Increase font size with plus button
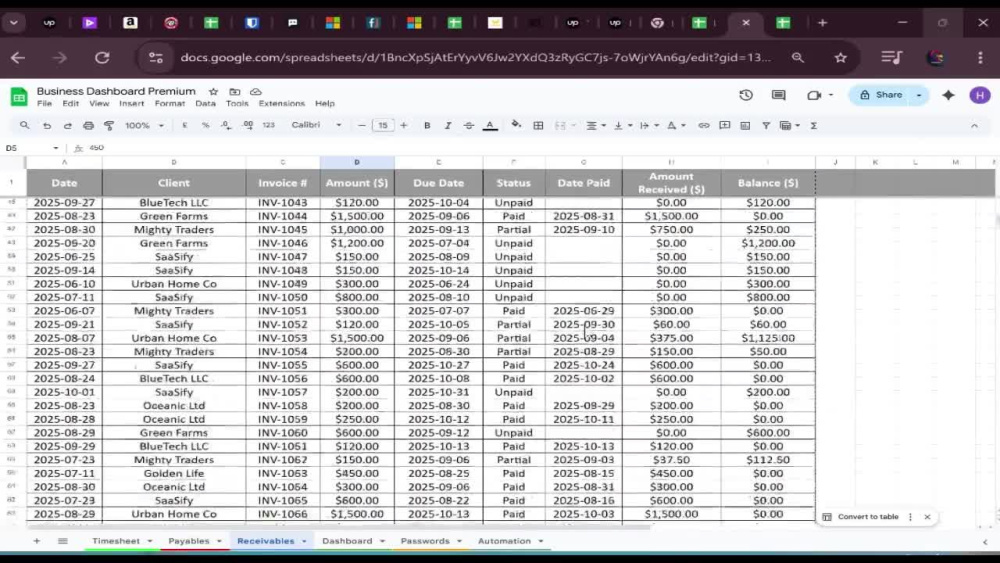Viewport: 1000px width, 563px height. [x=404, y=126]
